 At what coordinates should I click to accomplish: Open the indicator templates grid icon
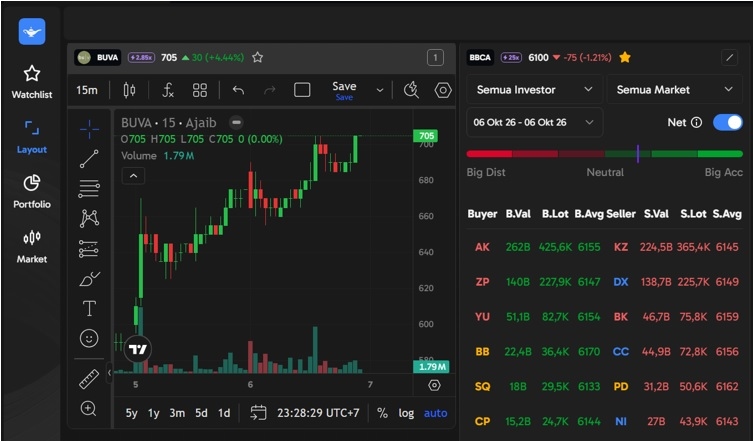pos(200,90)
